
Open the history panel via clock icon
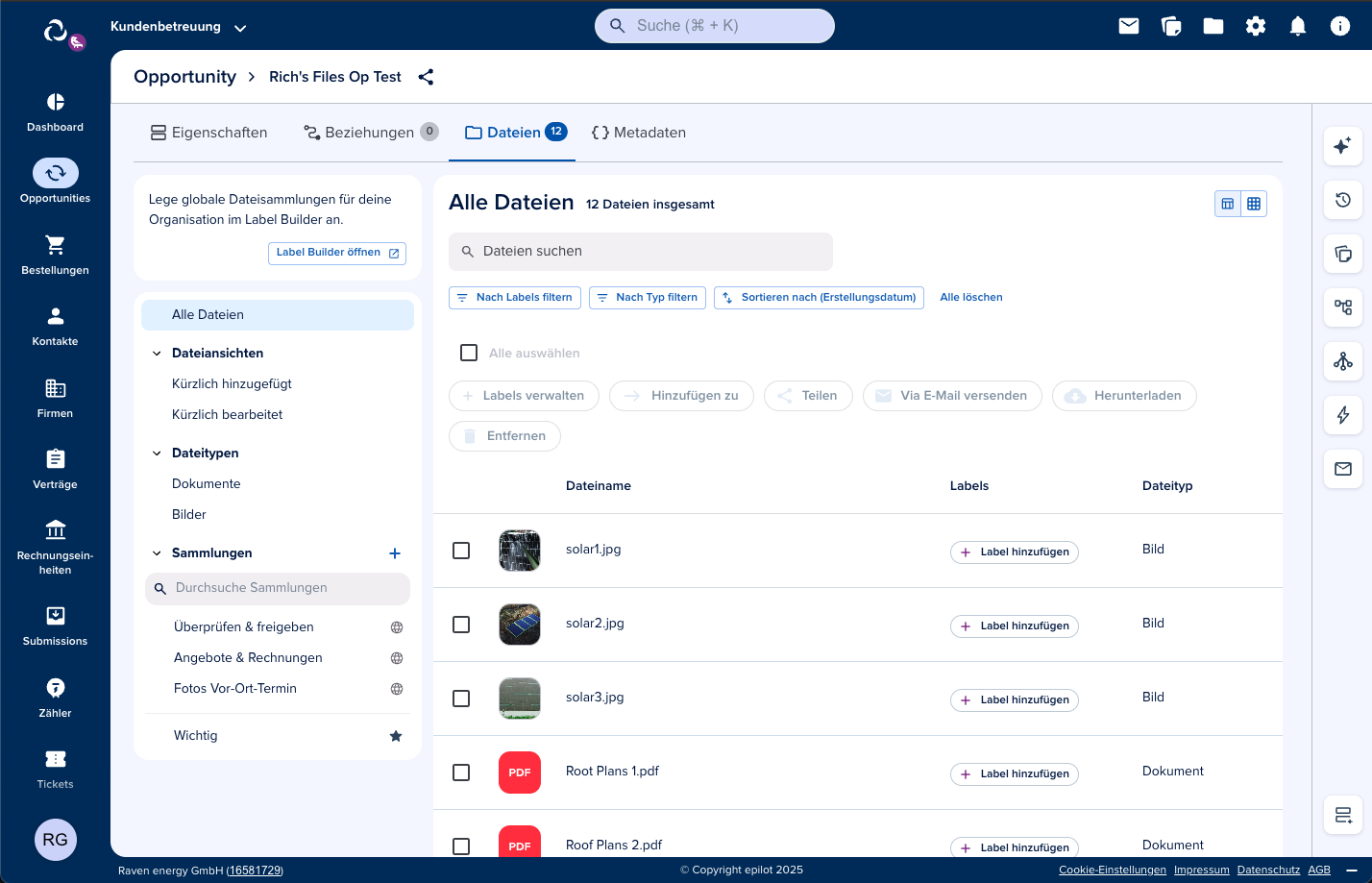1343,200
